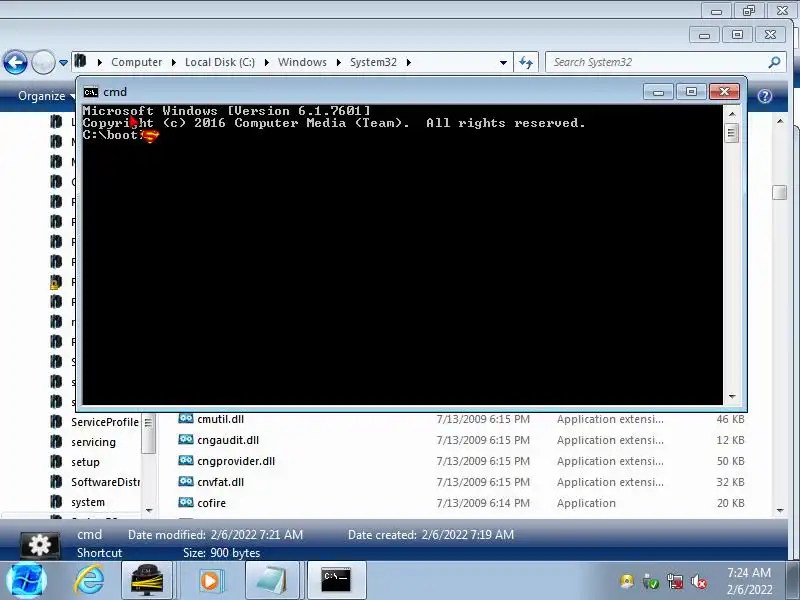Click the cofire file icon
The height and width of the screenshot is (600, 800).
(186, 502)
